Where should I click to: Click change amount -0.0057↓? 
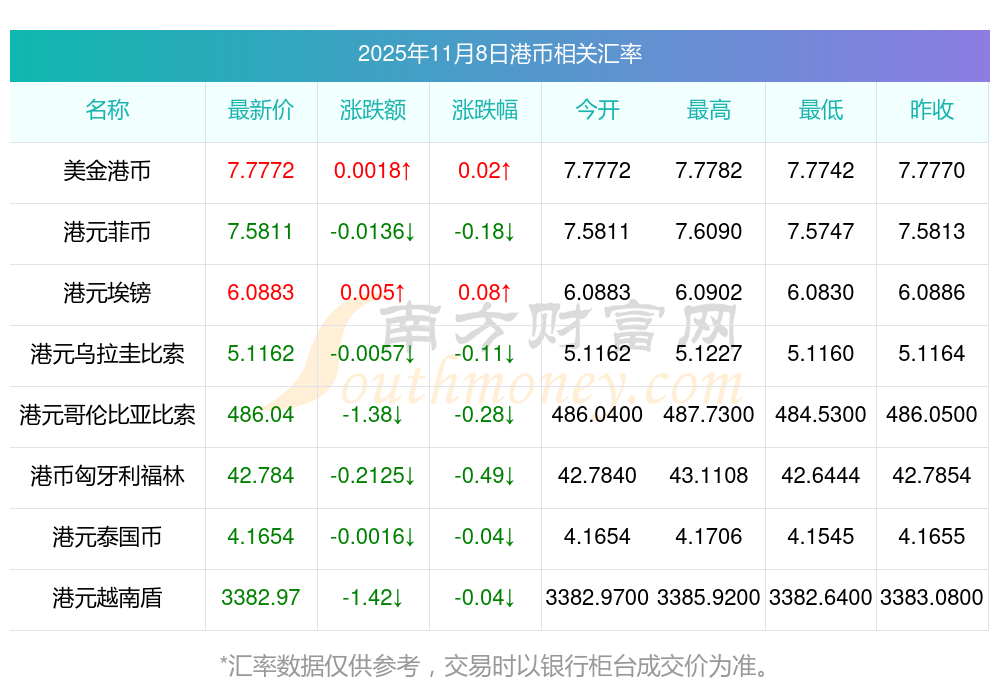373,354
